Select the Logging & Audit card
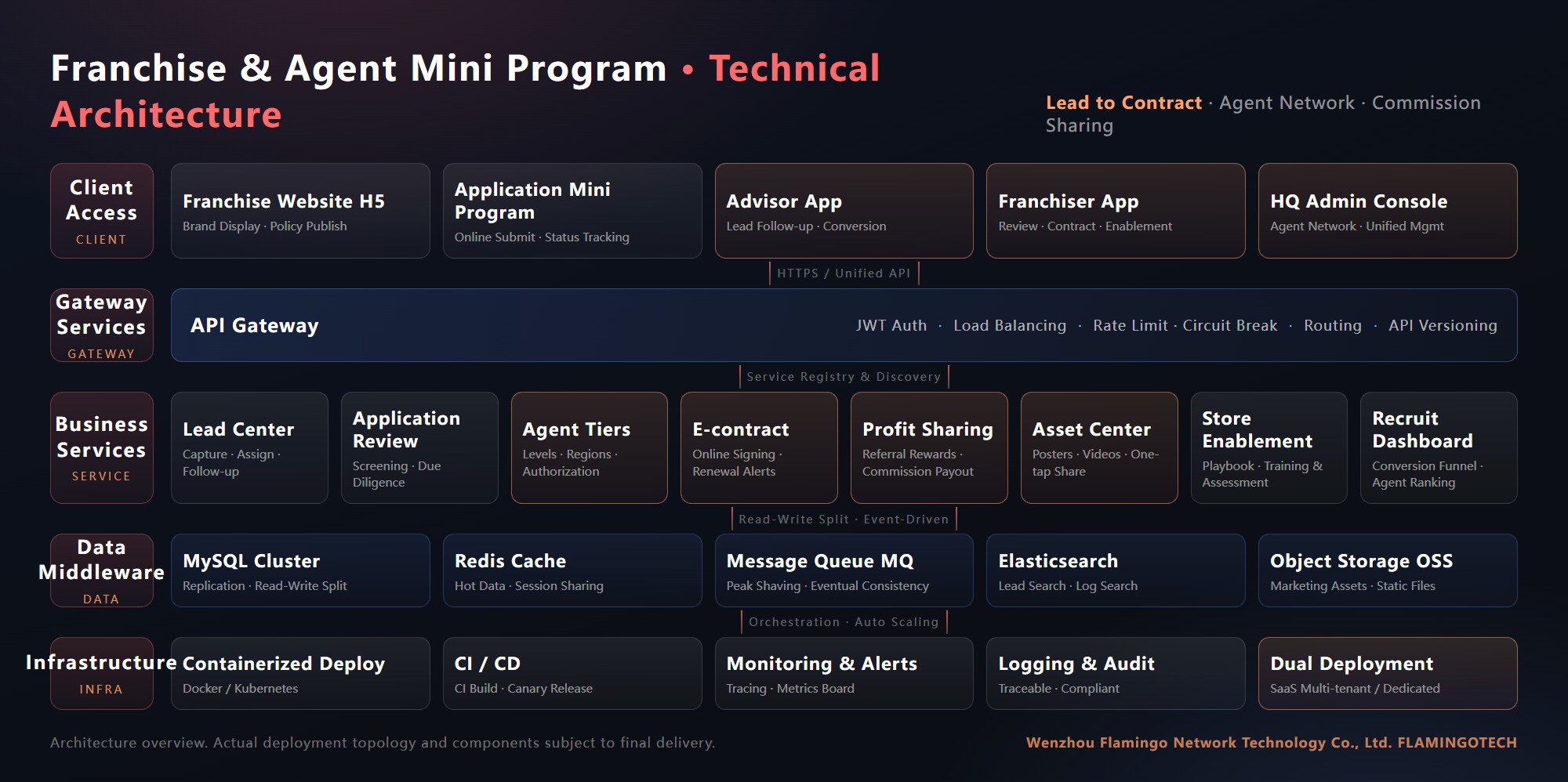This screenshot has height=782, width=1568. click(1116, 673)
